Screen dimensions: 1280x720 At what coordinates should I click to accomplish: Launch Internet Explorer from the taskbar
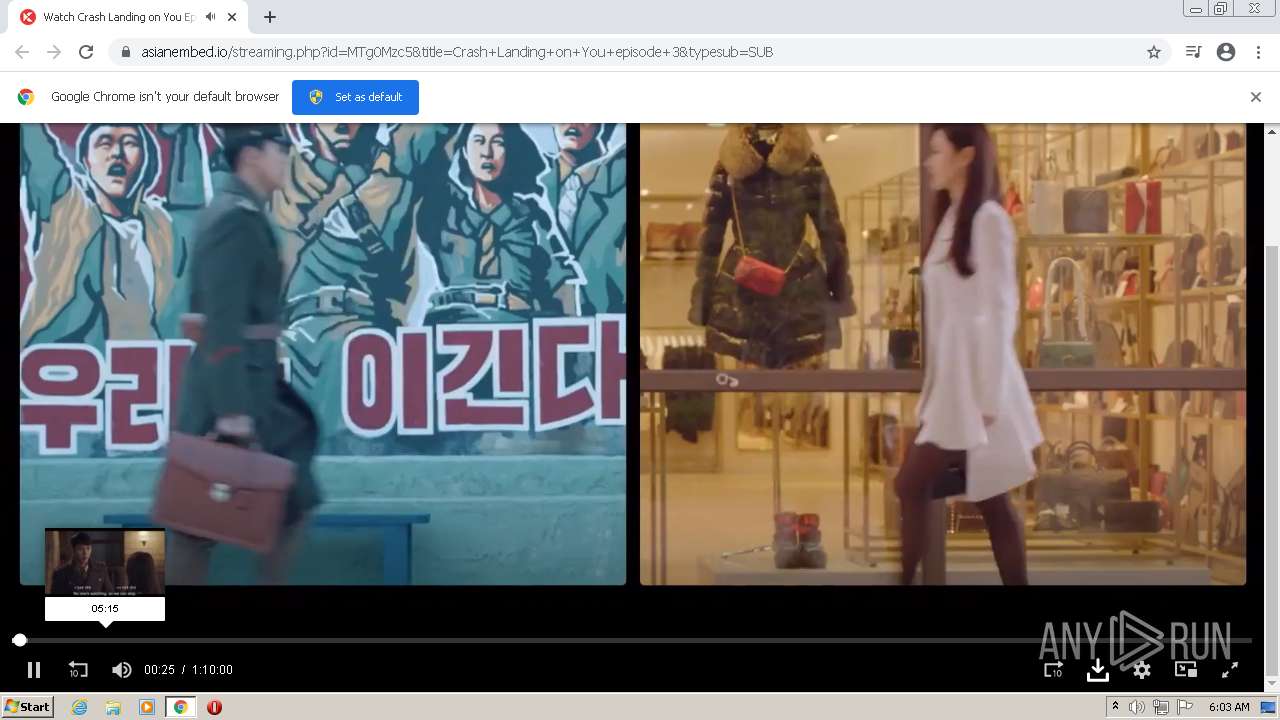(x=79, y=707)
